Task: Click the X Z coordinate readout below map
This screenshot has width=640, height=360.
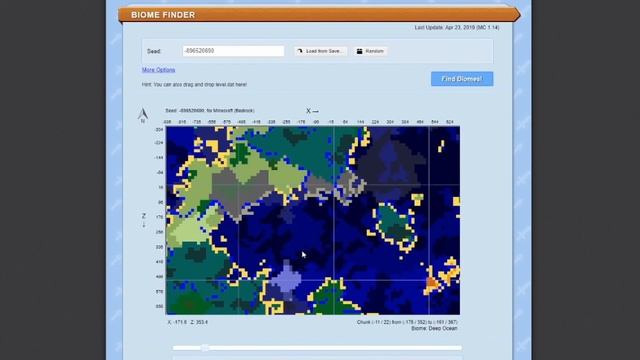Action: tap(188, 322)
